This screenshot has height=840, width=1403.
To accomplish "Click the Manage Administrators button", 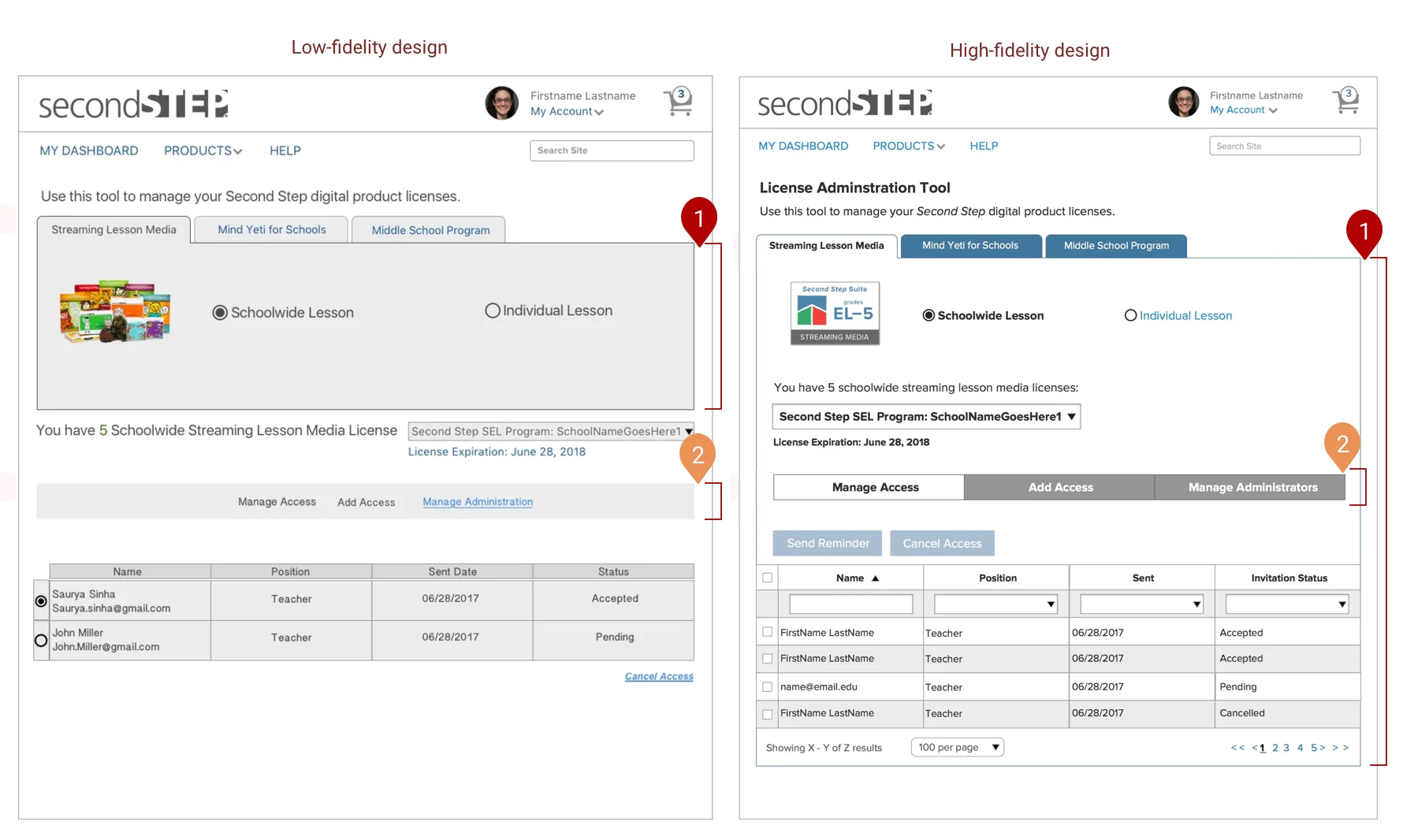I will [x=1252, y=487].
